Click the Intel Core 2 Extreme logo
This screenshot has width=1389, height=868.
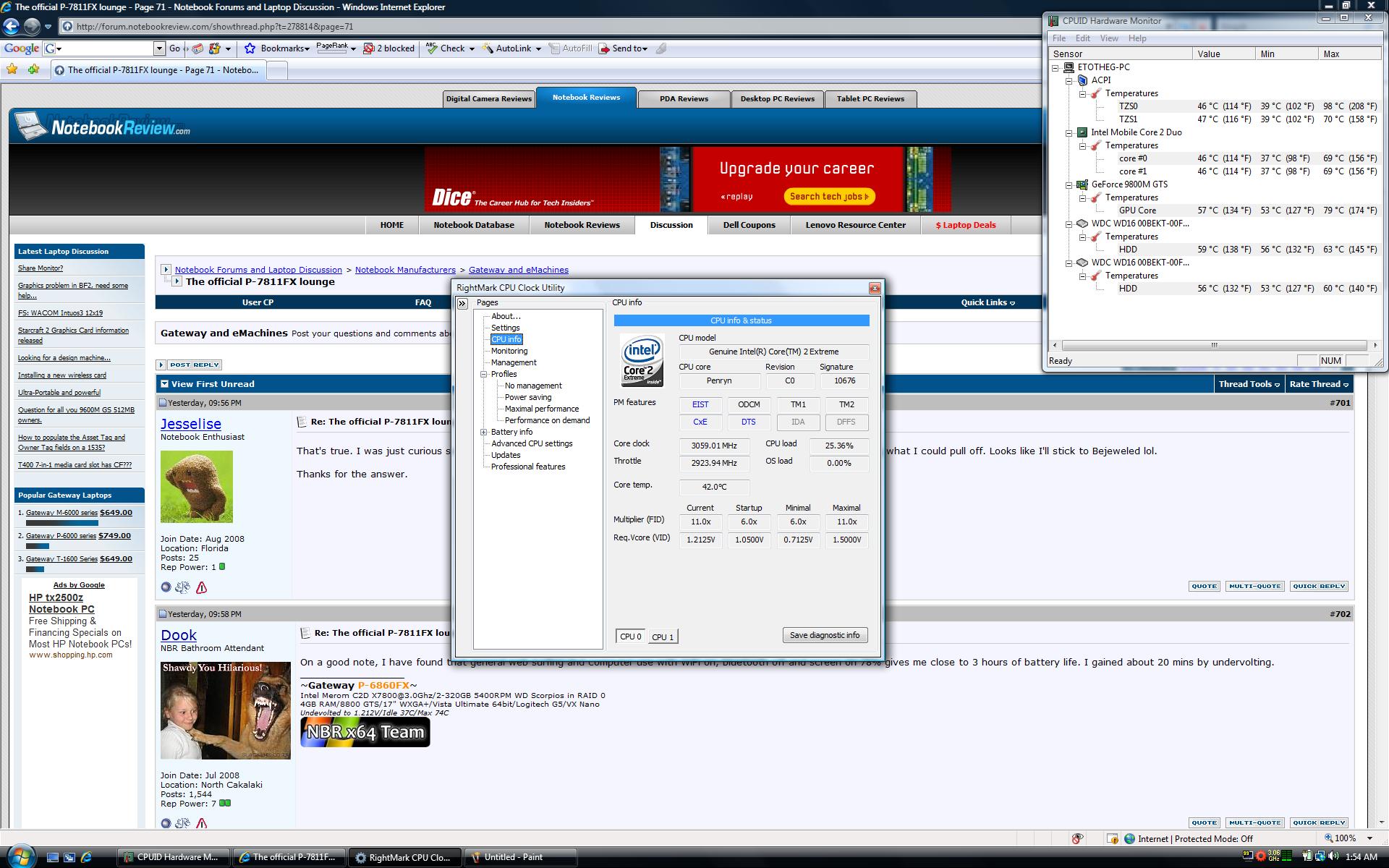[x=642, y=359]
